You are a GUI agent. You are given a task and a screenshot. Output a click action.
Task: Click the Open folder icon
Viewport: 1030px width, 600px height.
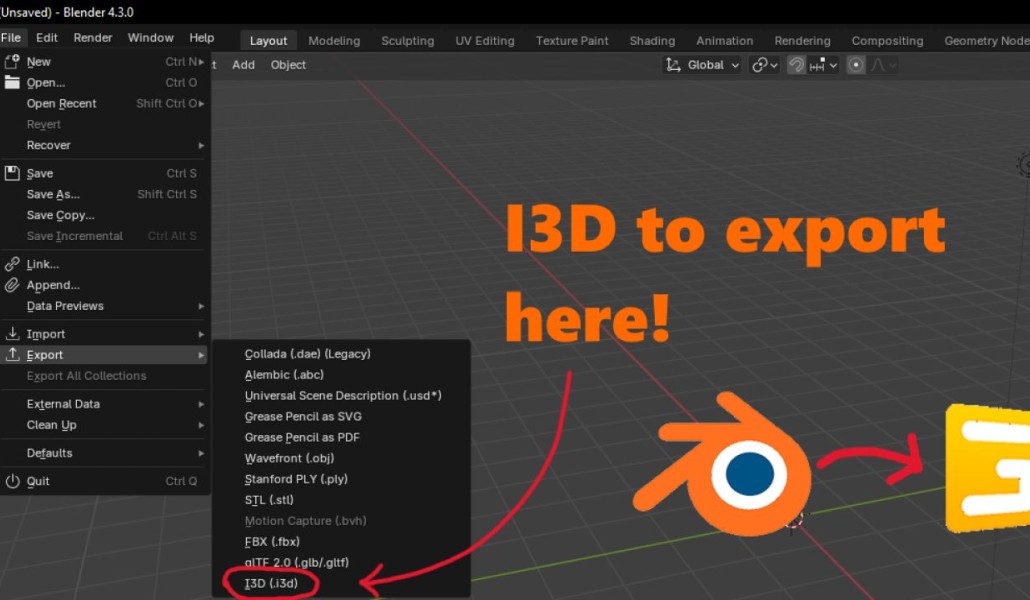point(12,83)
